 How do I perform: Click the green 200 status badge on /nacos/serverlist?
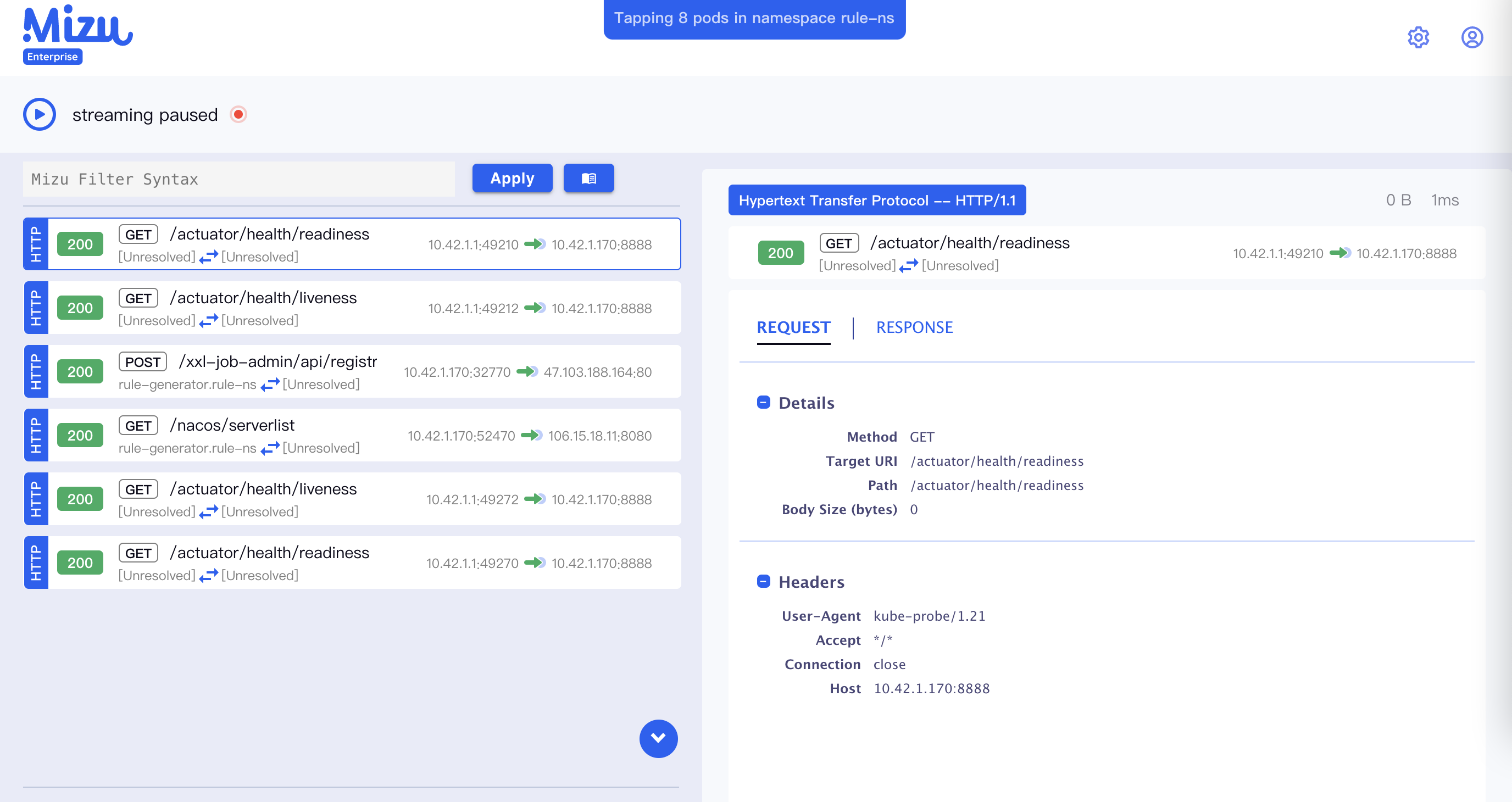pos(80,435)
